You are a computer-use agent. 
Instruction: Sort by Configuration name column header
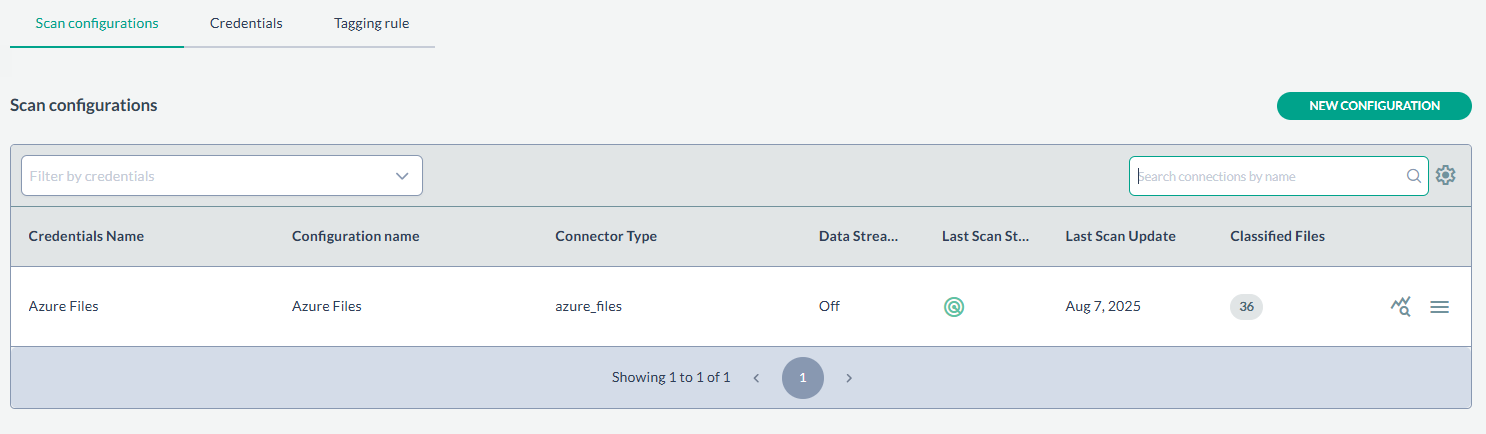click(x=355, y=236)
